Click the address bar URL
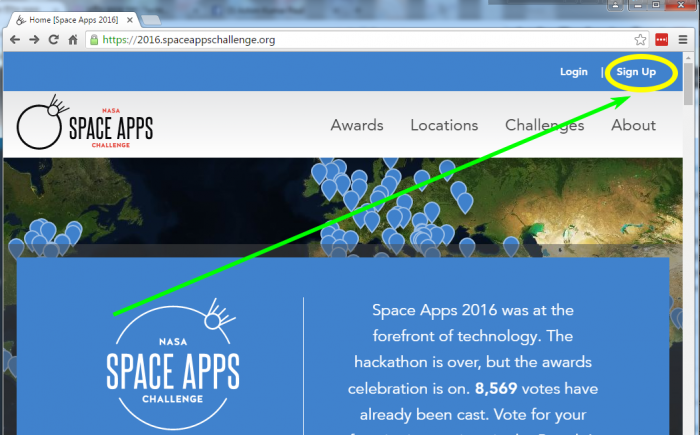The image size is (700, 435). point(189,40)
